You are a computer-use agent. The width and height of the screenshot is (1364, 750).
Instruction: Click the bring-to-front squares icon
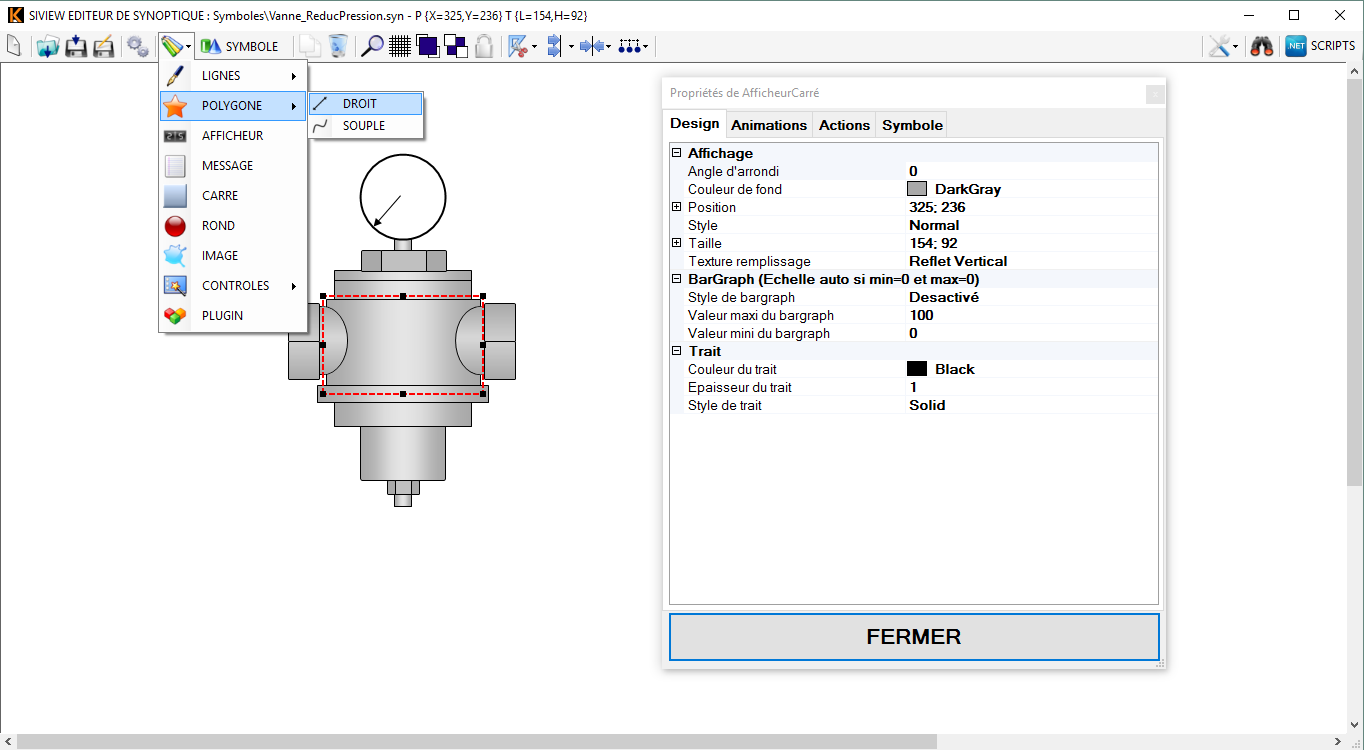[428, 46]
